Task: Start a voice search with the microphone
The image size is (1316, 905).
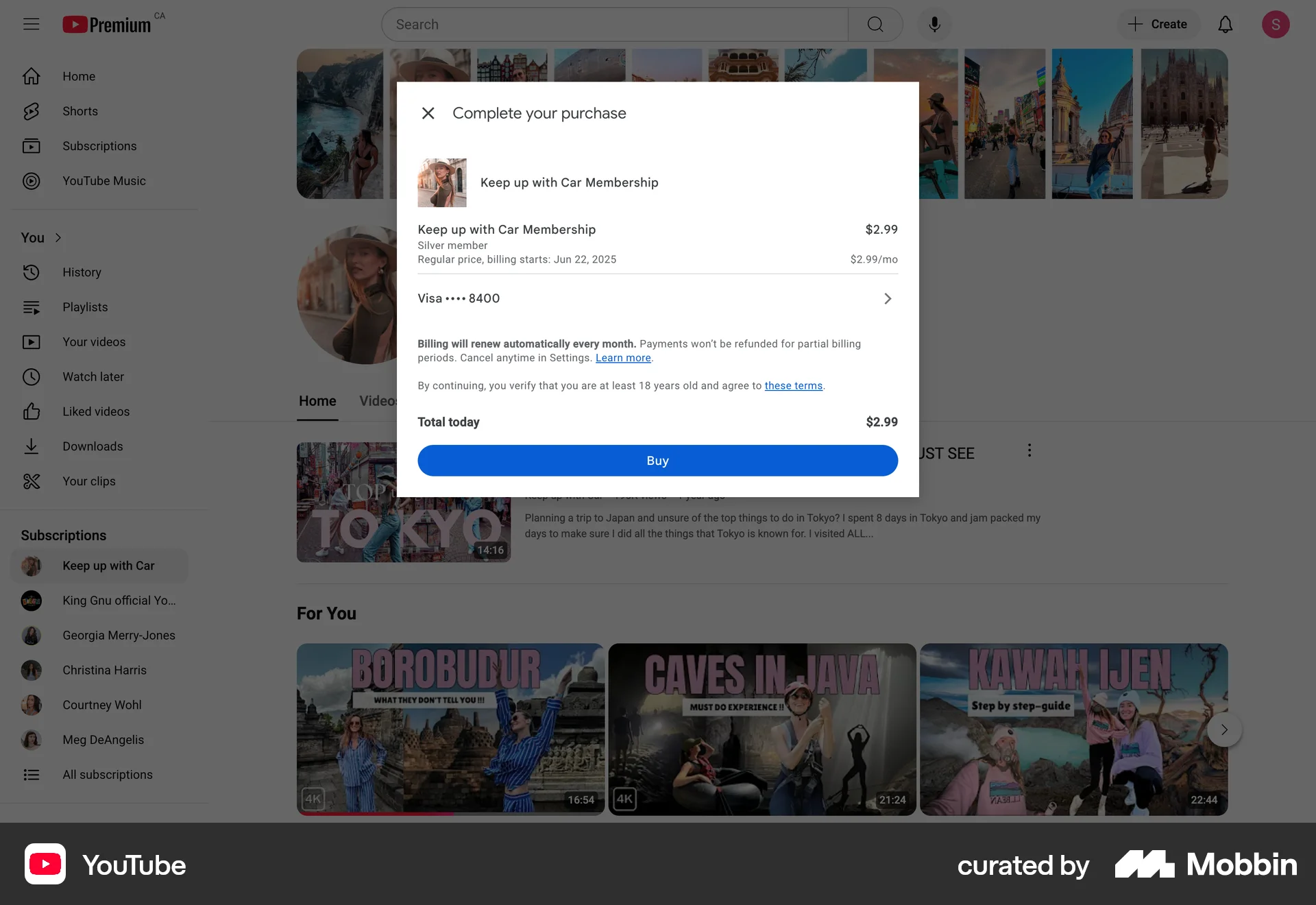Action: pyautogui.click(x=934, y=24)
